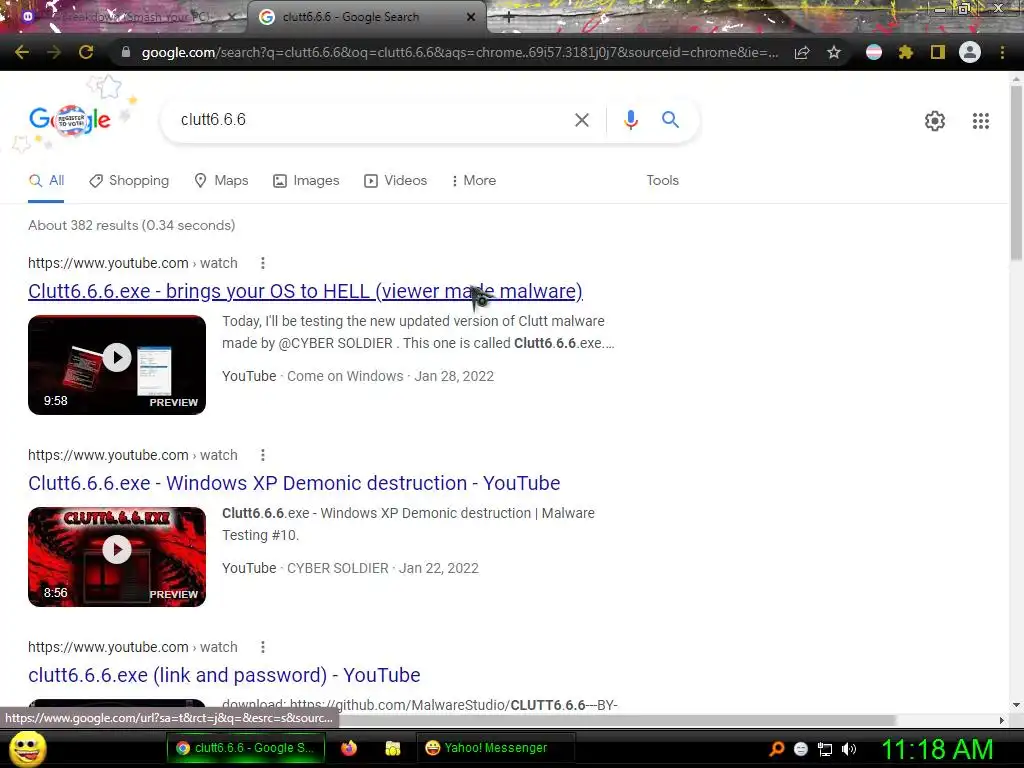The width and height of the screenshot is (1024, 768).
Task: Bookmark this page with the star icon
Action: [x=834, y=52]
